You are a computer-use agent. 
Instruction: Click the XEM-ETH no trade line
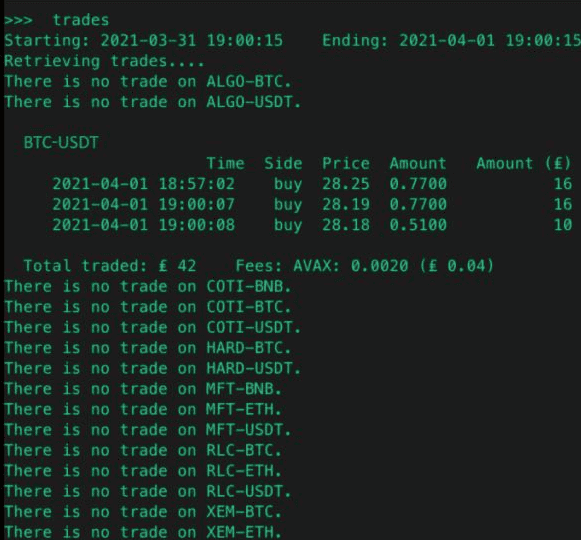pos(143,532)
